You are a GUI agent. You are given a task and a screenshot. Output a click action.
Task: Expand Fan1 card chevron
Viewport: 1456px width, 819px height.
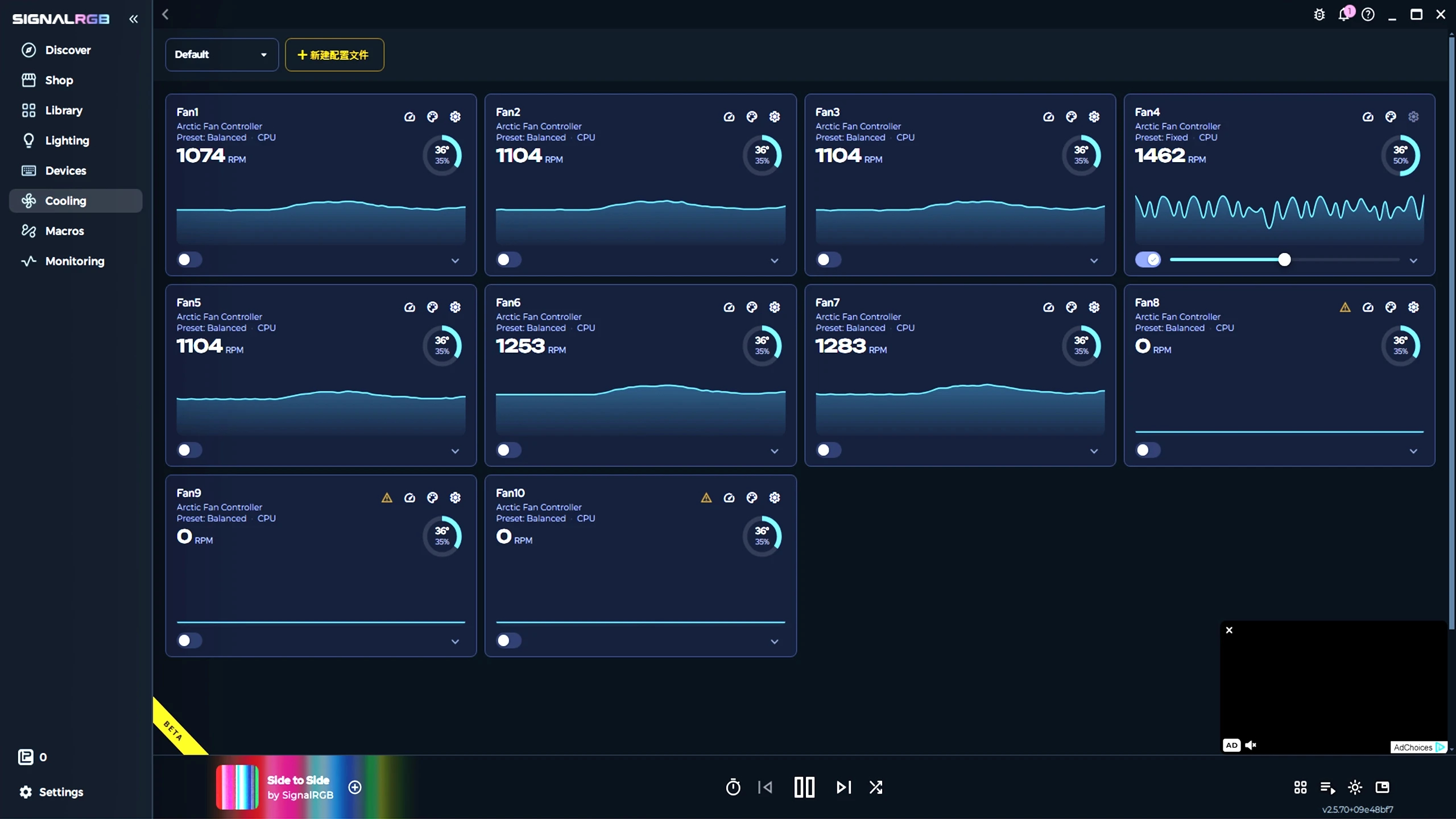pyautogui.click(x=455, y=260)
